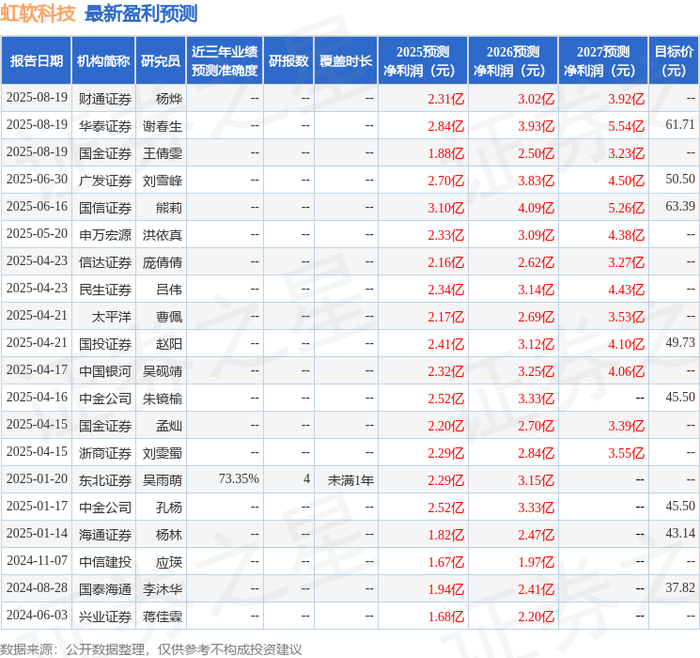Click report date 2025-04-17
700x658 pixels.
pos(37,370)
